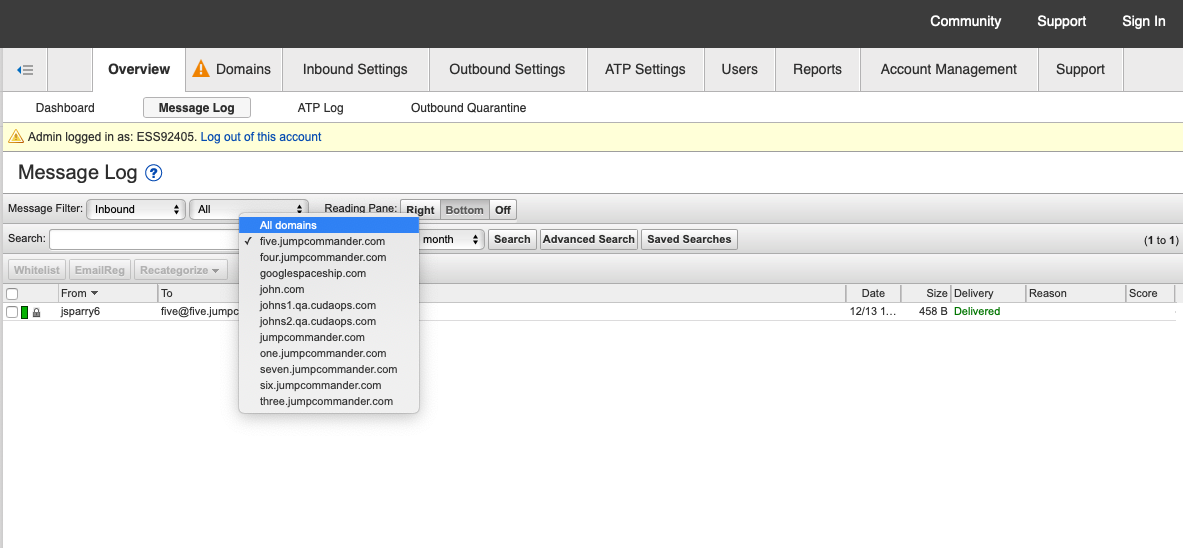1183x548 pixels.
Task: Pick john.com in the domain list
Action: (329, 289)
